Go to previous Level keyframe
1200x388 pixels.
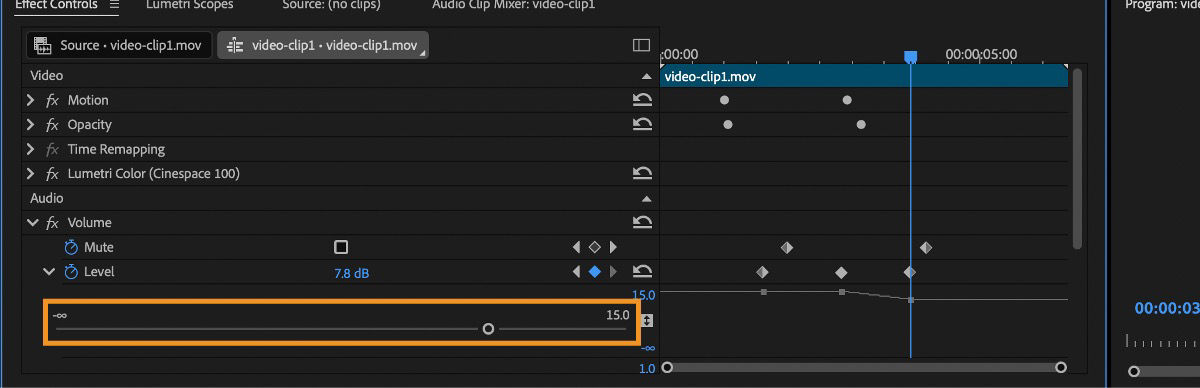tap(576, 272)
